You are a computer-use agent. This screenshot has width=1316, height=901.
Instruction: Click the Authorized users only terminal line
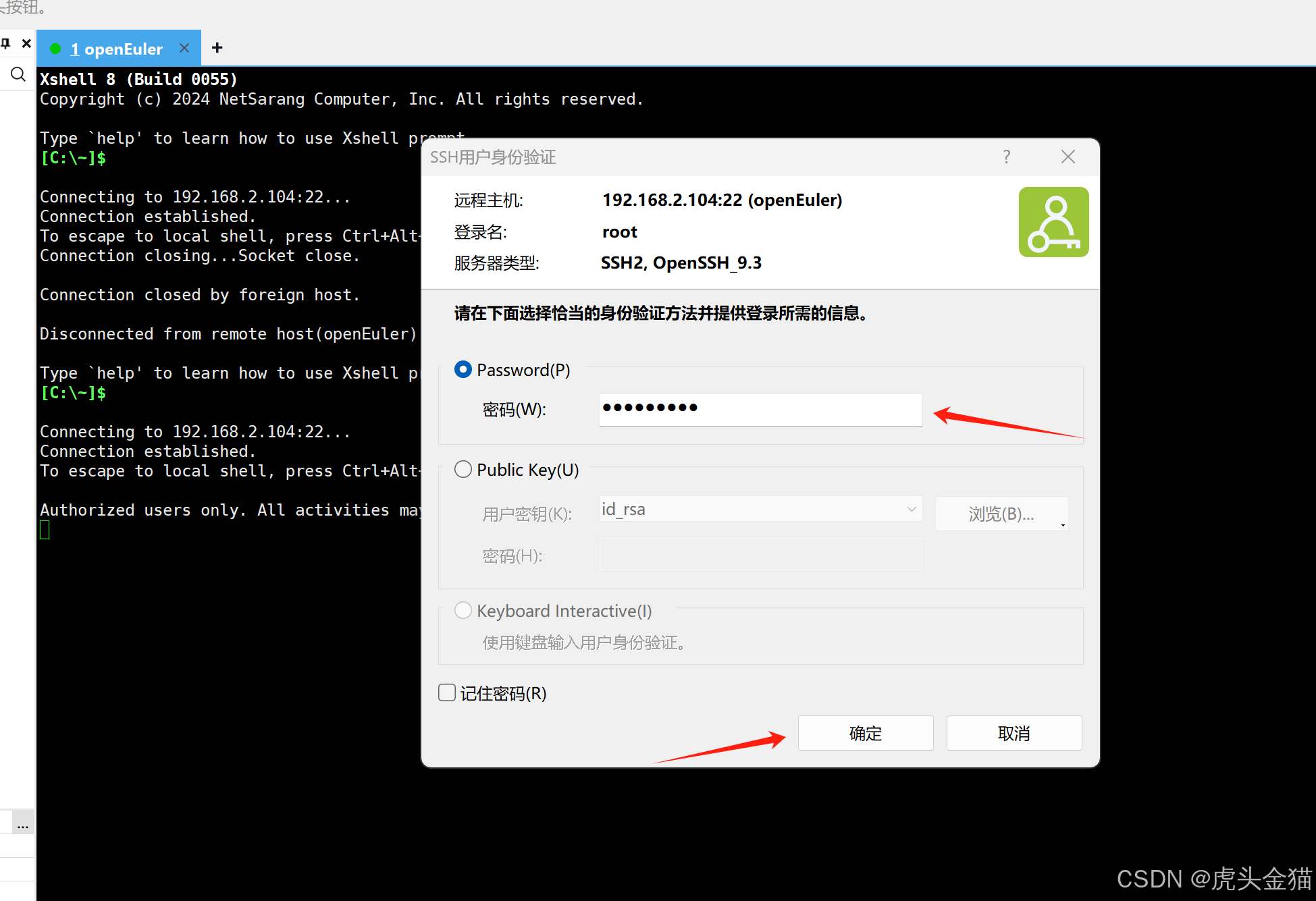[230, 510]
